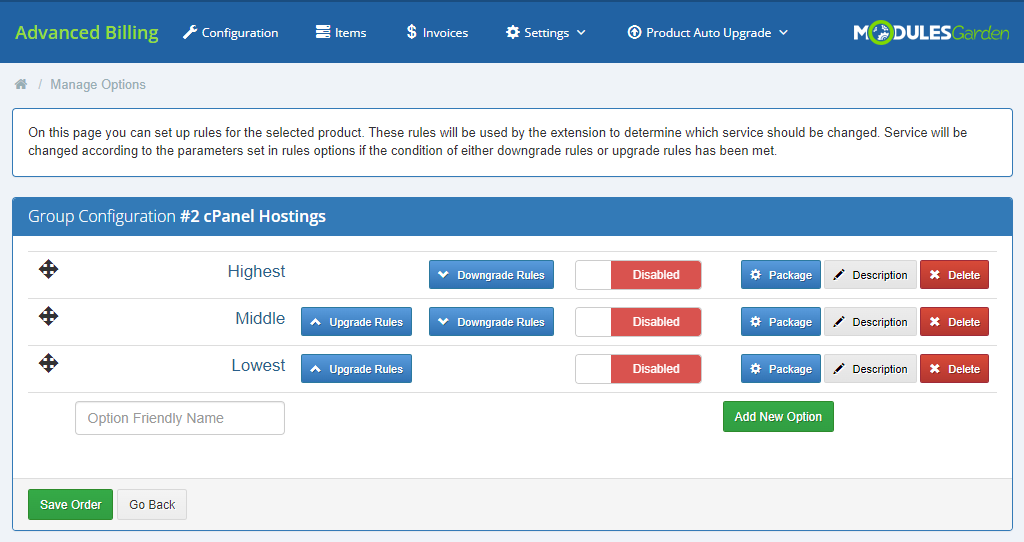Click the Save Order button
This screenshot has height=542, width=1024.
(x=71, y=505)
